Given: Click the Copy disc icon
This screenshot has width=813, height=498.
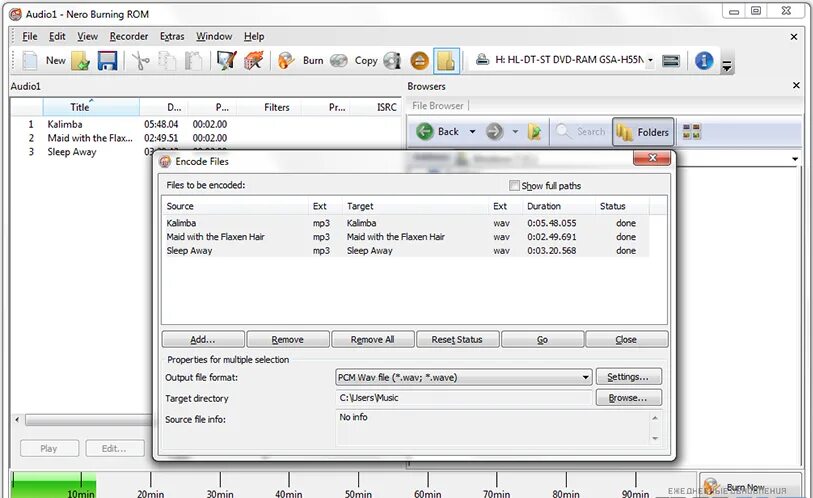Looking at the screenshot, I should 339,61.
